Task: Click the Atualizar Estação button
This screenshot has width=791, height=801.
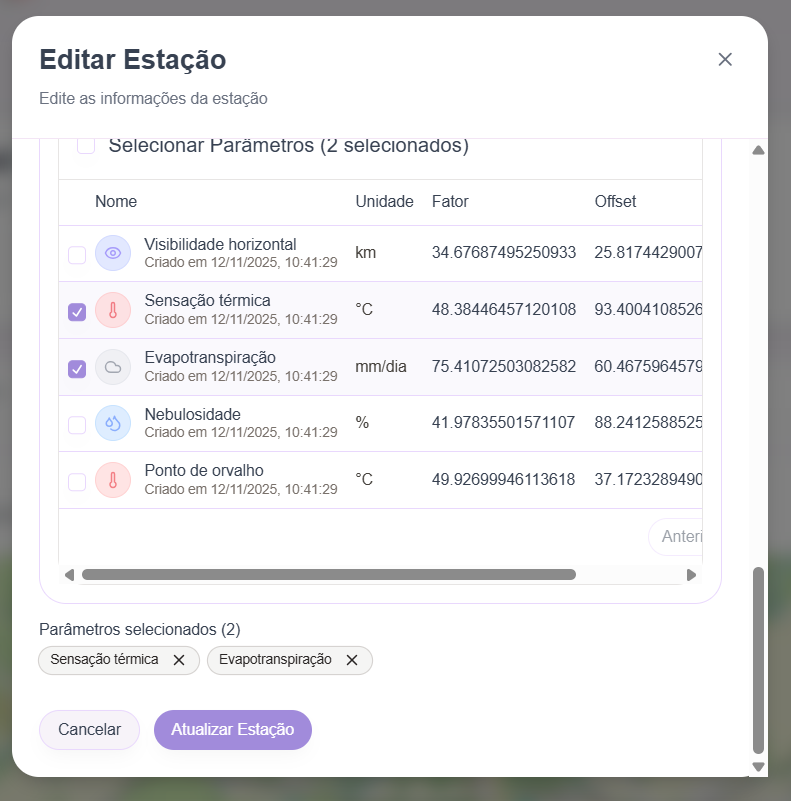Action: click(x=233, y=730)
